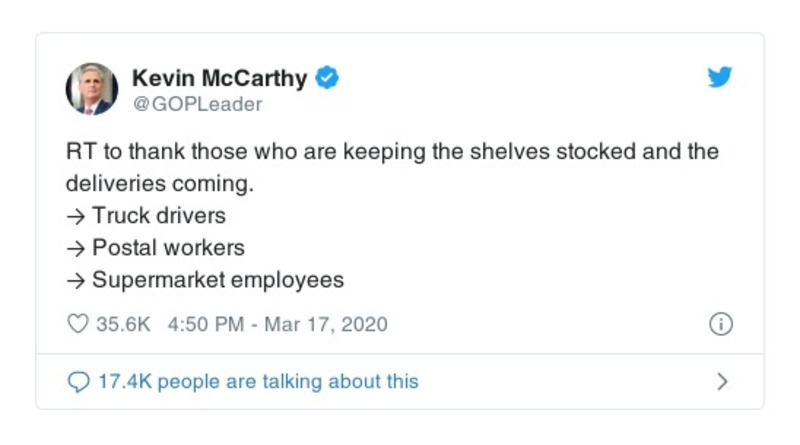Click the 35.6K likes count
The width and height of the screenshot is (800, 445).
[x=122, y=325]
